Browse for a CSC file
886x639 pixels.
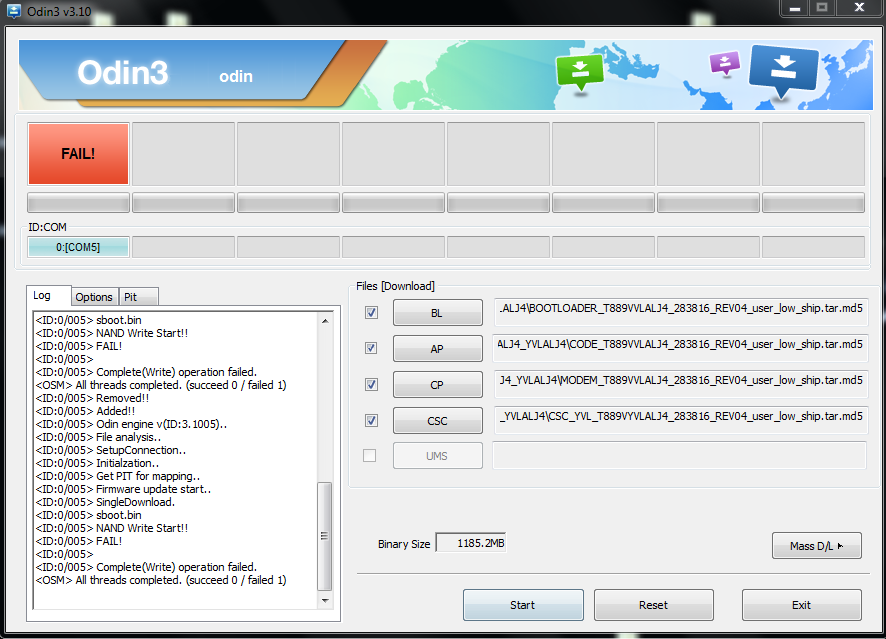[437, 421]
